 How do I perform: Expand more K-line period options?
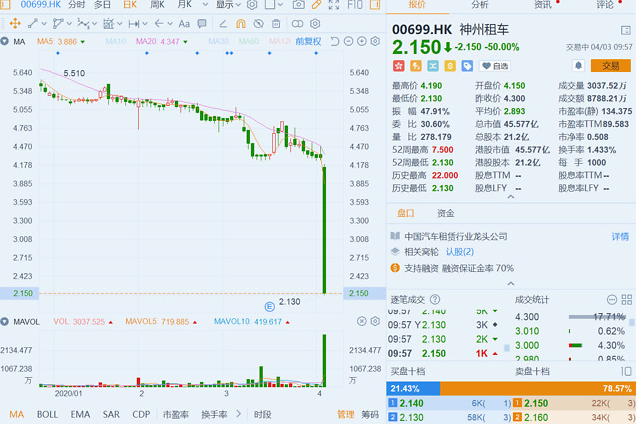[x=205, y=4]
